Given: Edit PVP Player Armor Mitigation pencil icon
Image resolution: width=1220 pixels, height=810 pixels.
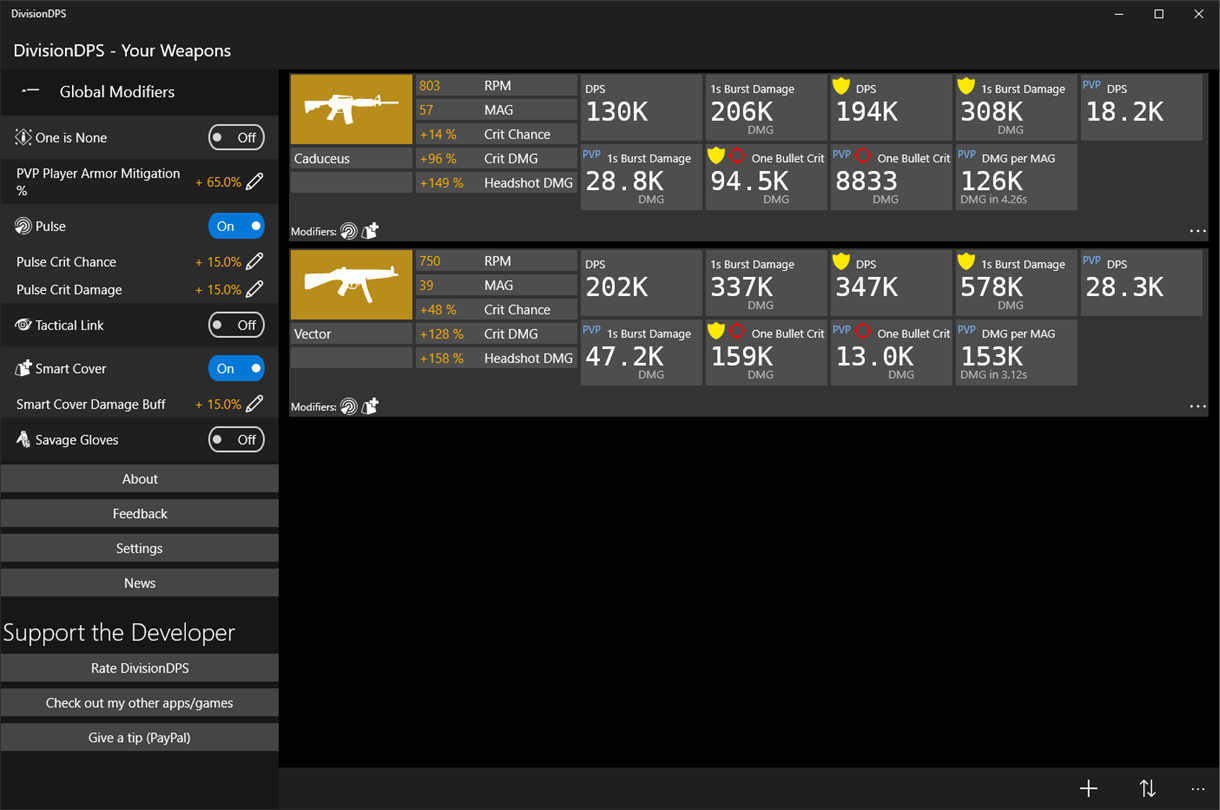Looking at the screenshot, I should click(255, 181).
